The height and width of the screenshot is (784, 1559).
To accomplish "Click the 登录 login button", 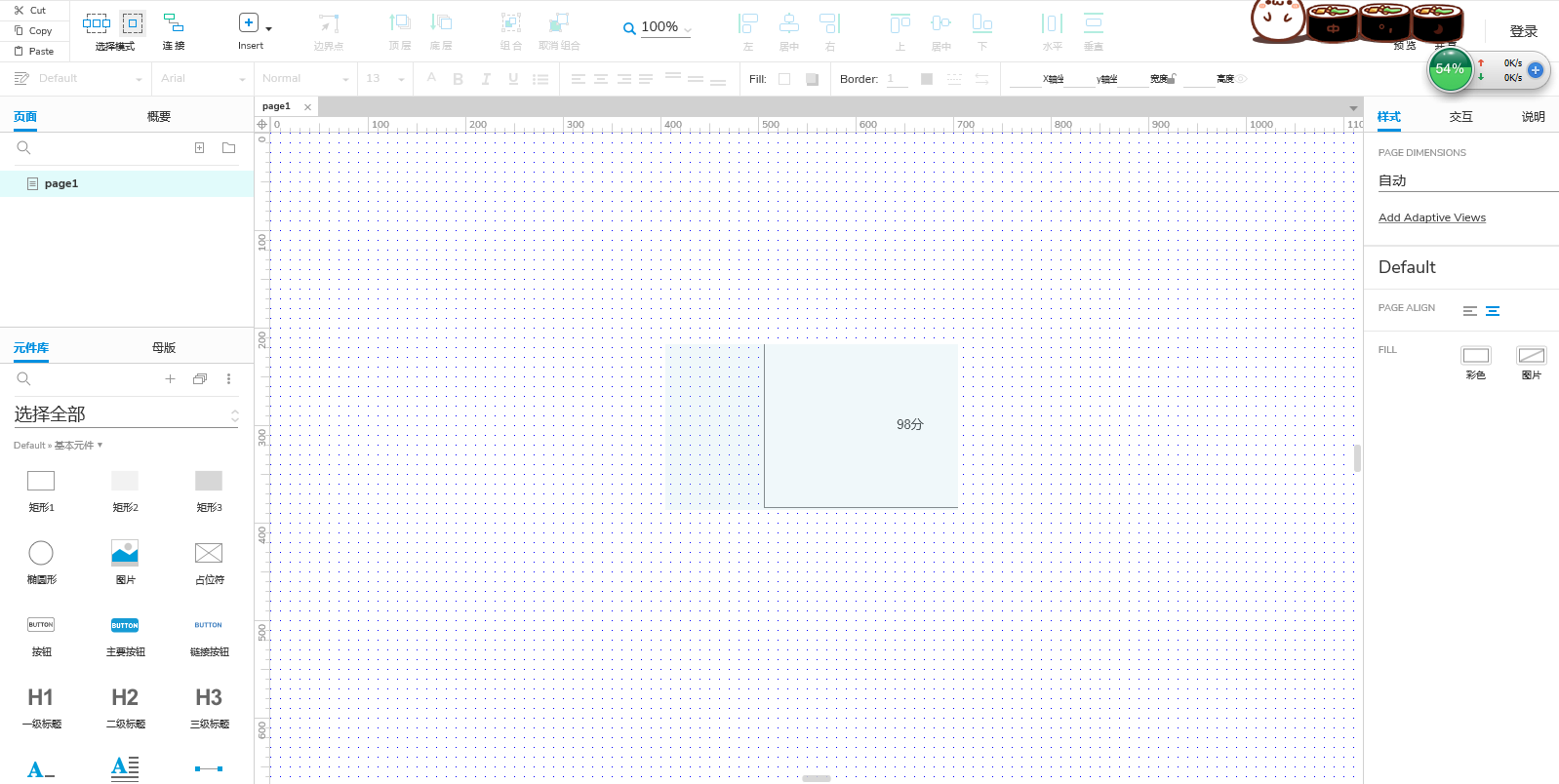I will click(1524, 31).
